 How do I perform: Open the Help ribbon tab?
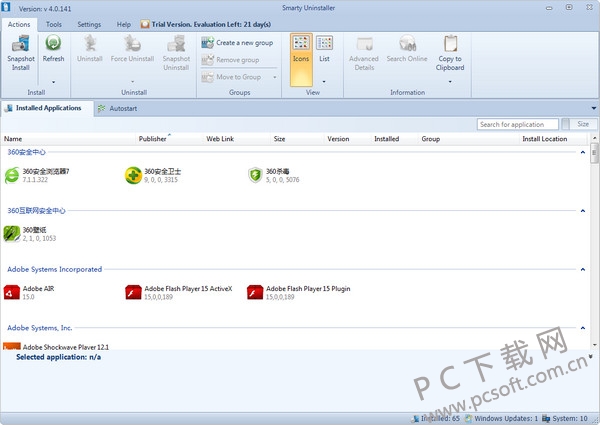[124, 24]
